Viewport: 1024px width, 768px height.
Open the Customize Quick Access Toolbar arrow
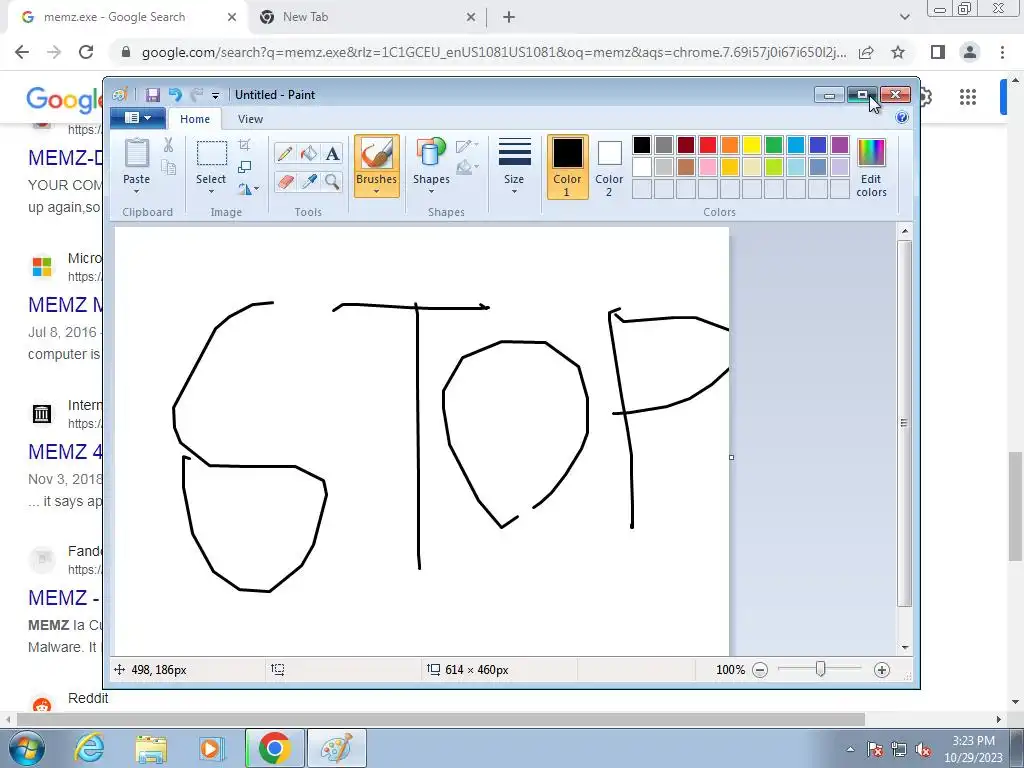pos(215,96)
